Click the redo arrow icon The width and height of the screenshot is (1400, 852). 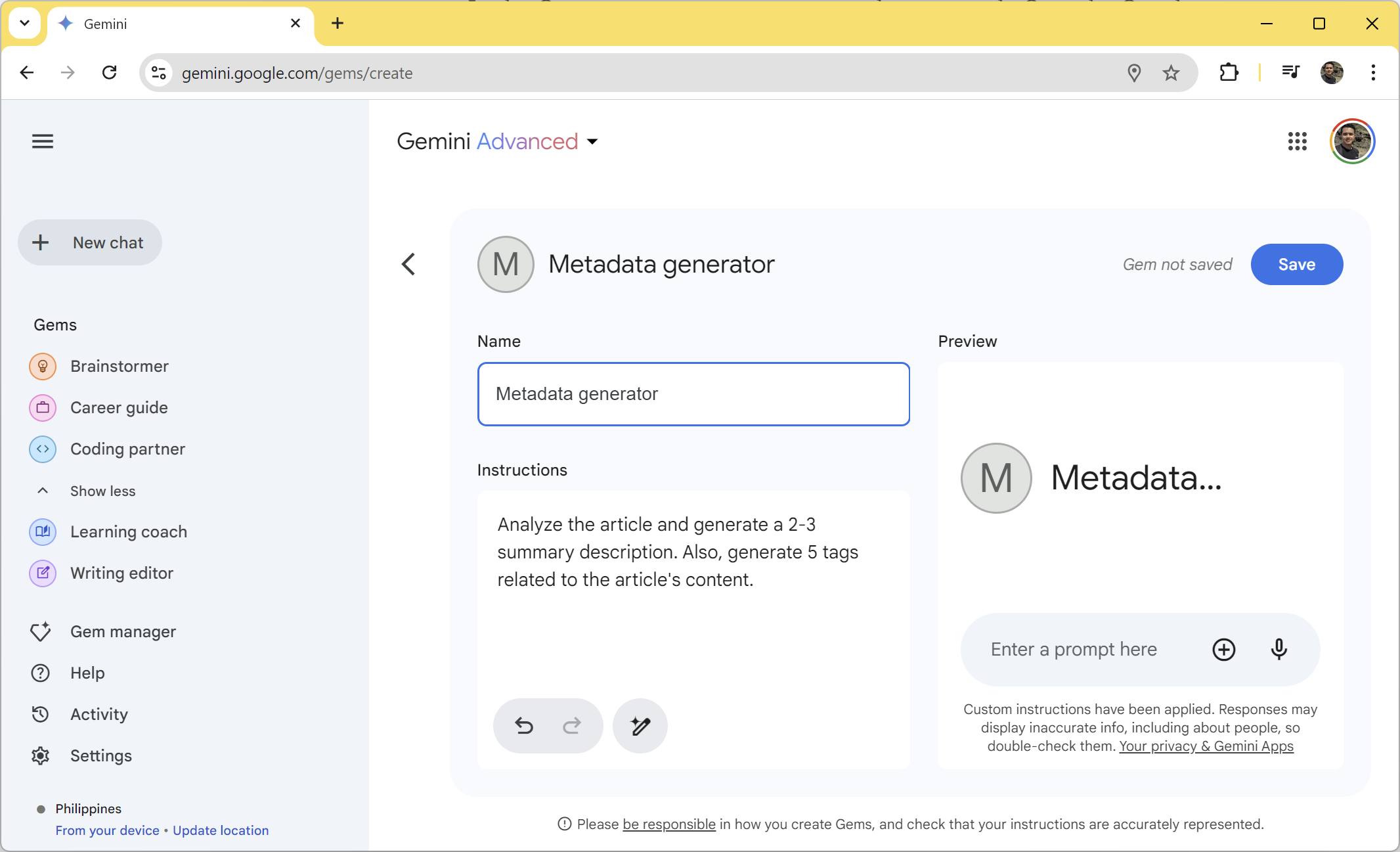[571, 725]
